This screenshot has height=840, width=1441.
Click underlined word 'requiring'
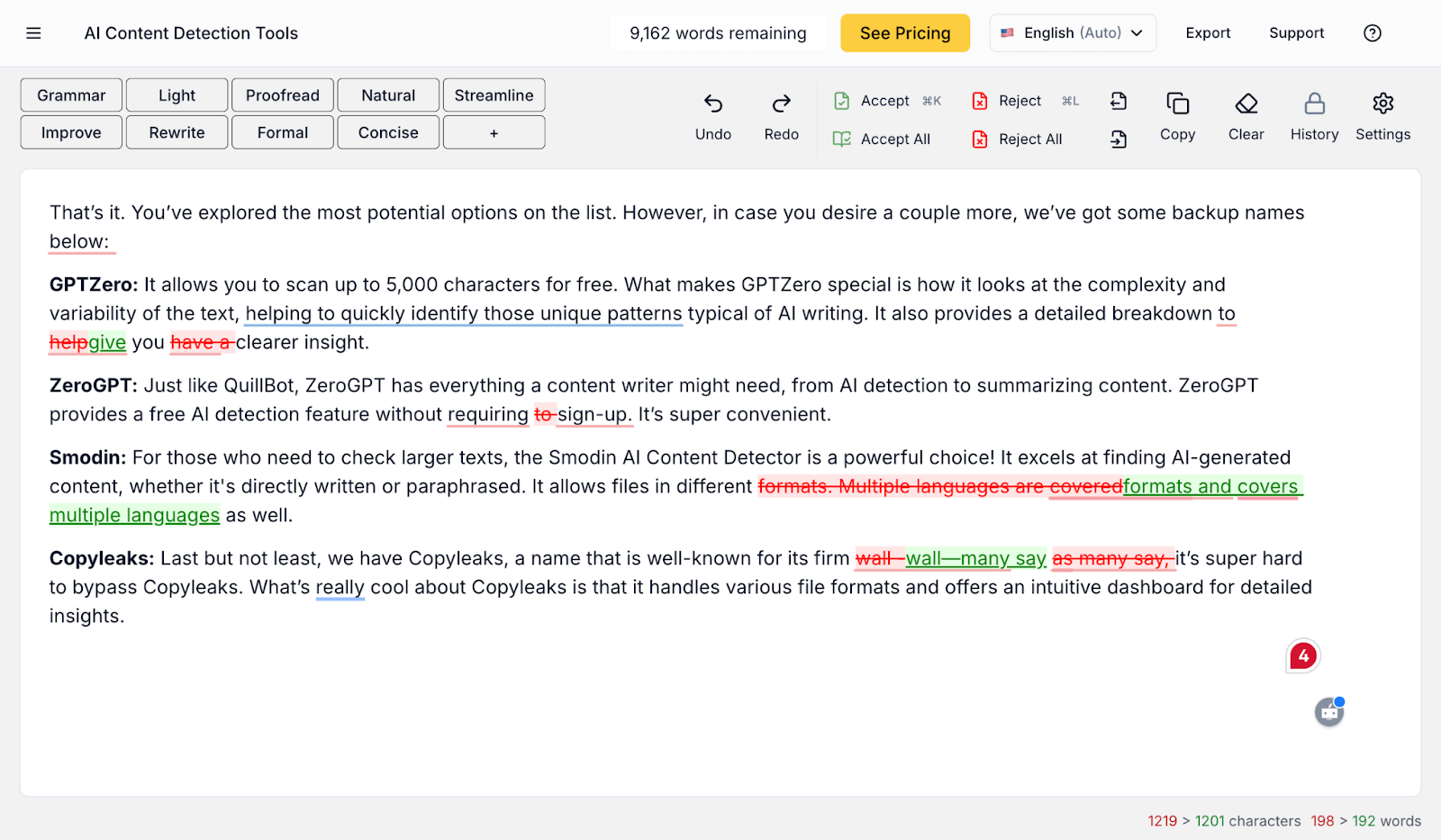[x=488, y=414]
